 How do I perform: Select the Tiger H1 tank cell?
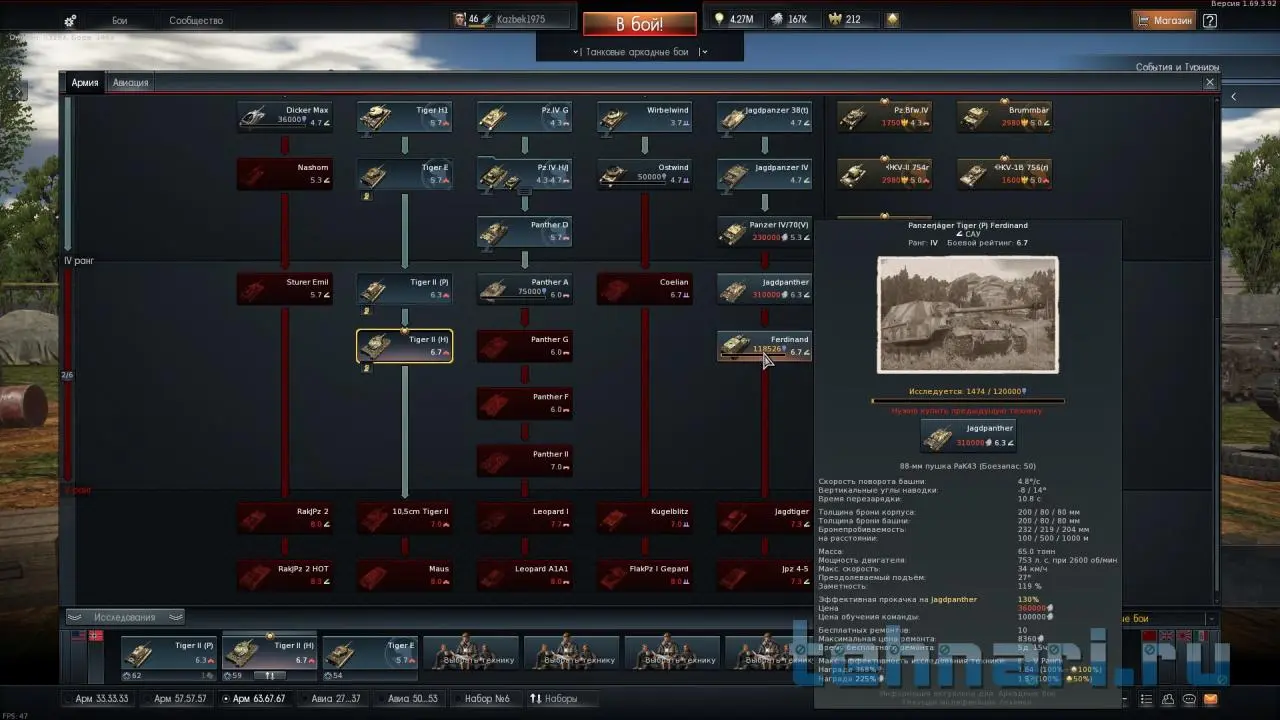(405, 116)
